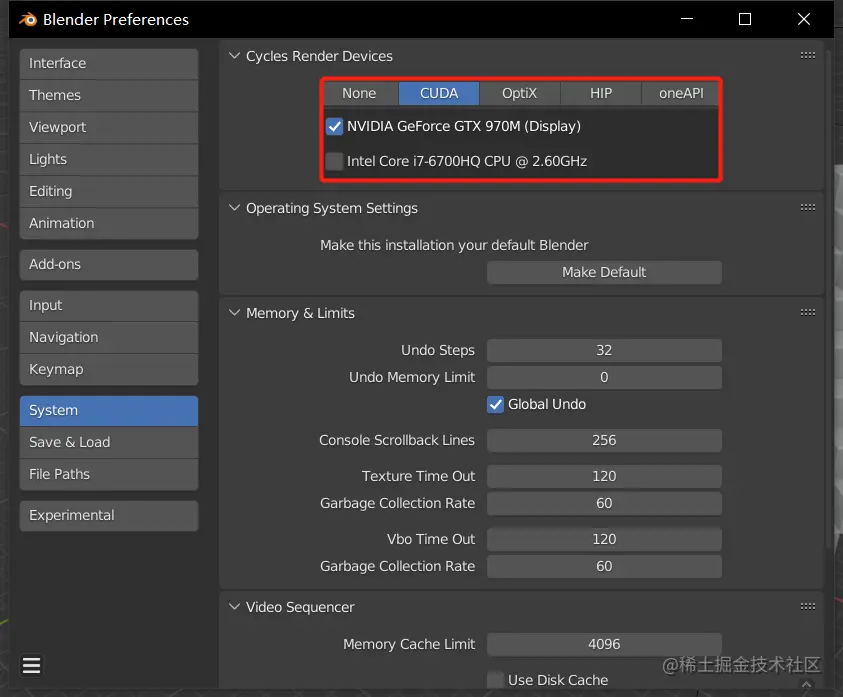Open the Lights preferences section
843x697 pixels.
[x=109, y=160]
